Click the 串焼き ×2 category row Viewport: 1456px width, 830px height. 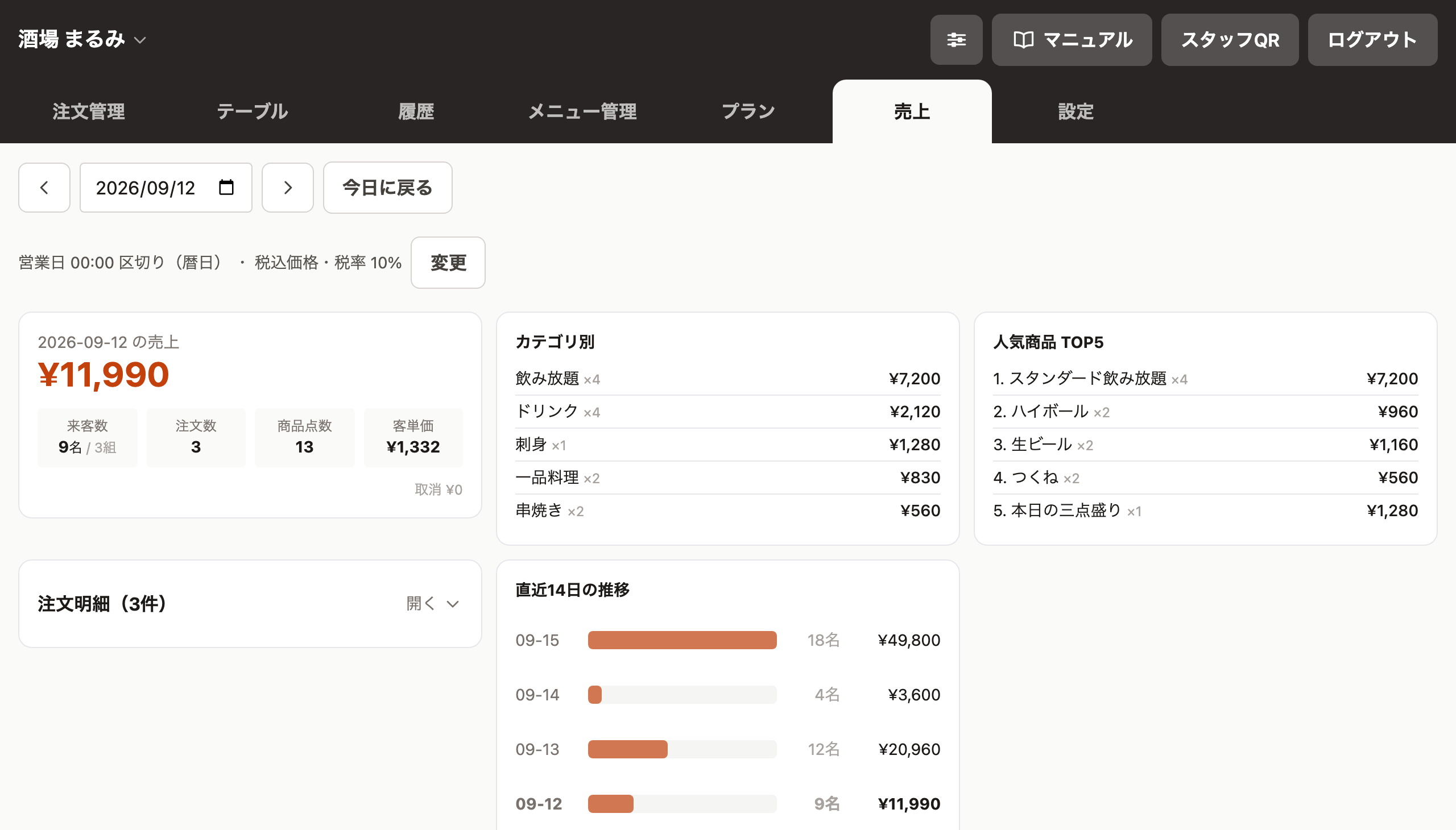point(727,511)
